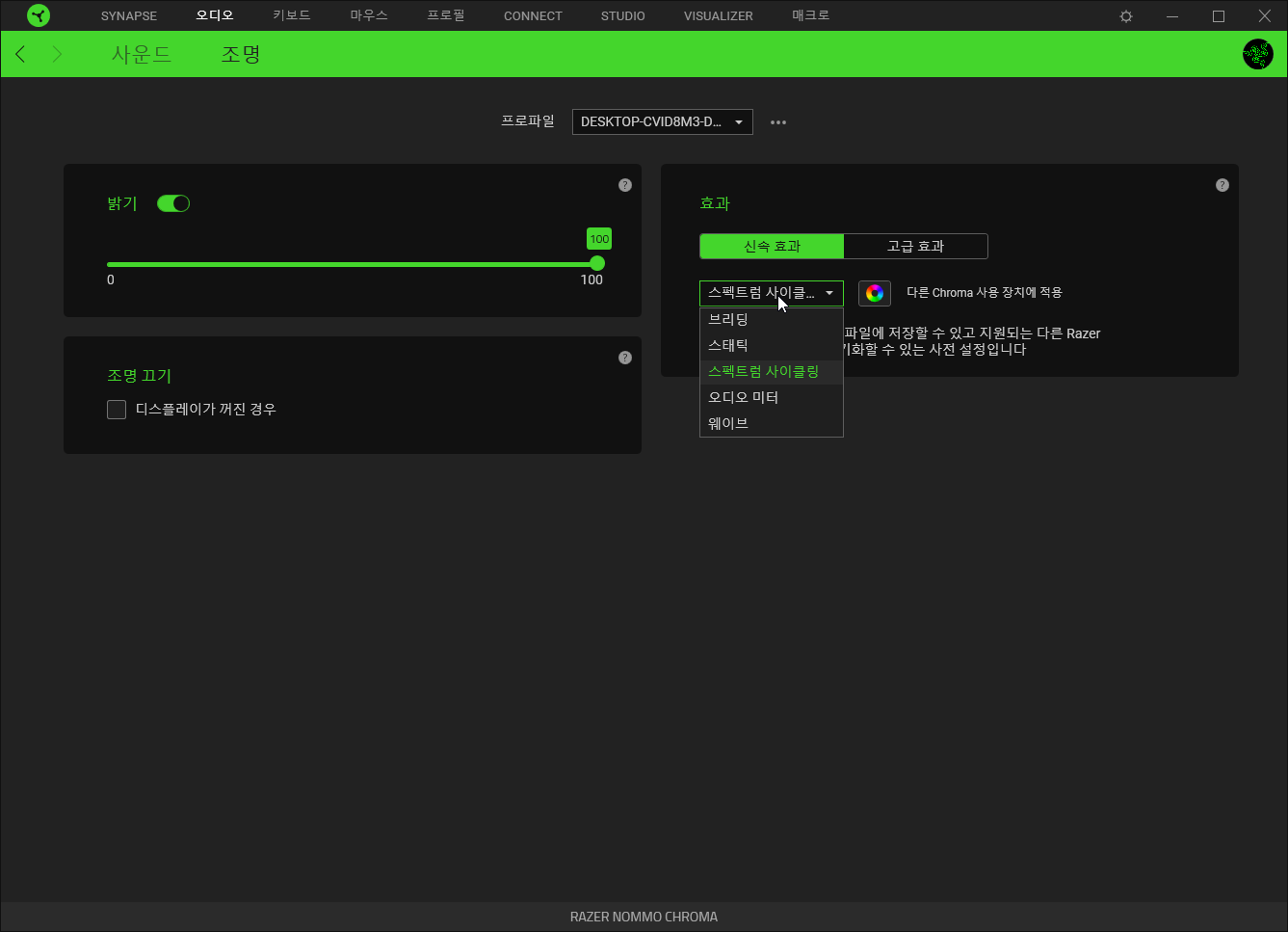Choose the 신속 효과 quick effects button
This screenshot has height=932, width=1288.
772,247
